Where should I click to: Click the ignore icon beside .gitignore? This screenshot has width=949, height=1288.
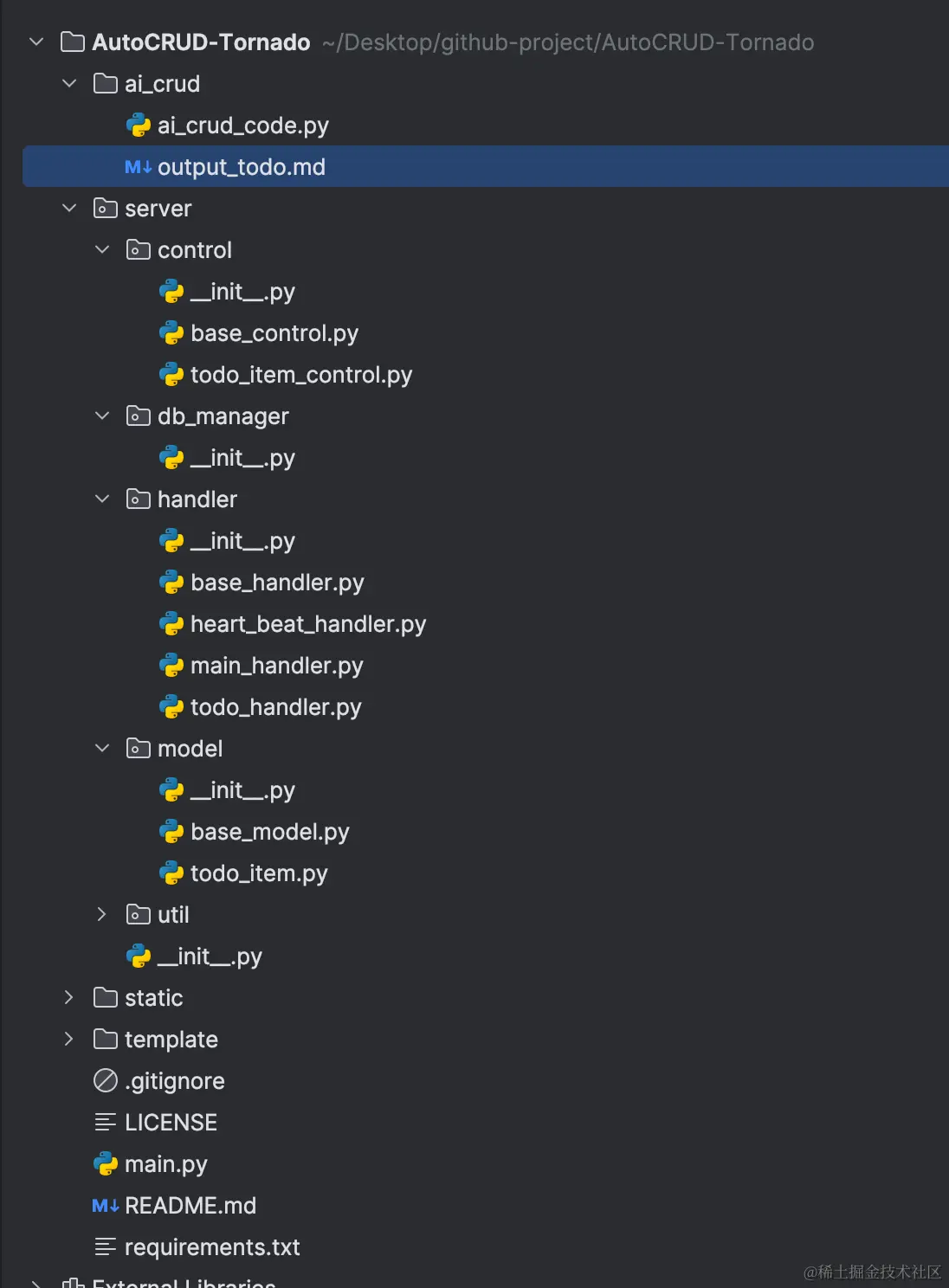tap(105, 1081)
